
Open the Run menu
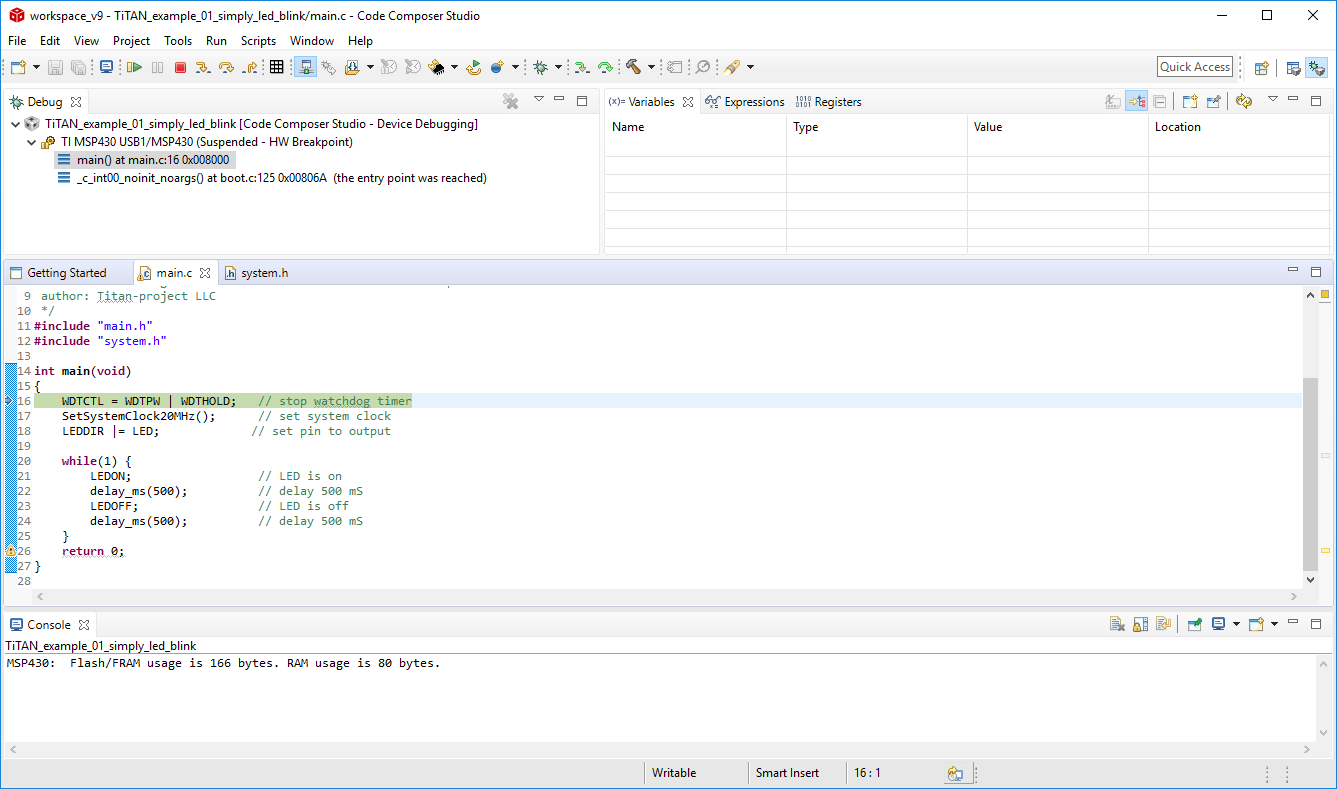pyautogui.click(x=216, y=41)
